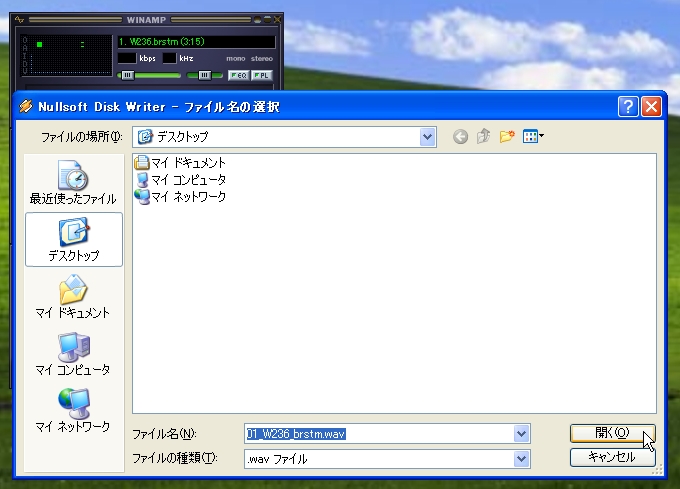Create a new folder
The image size is (680, 489).
[x=507, y=137]
